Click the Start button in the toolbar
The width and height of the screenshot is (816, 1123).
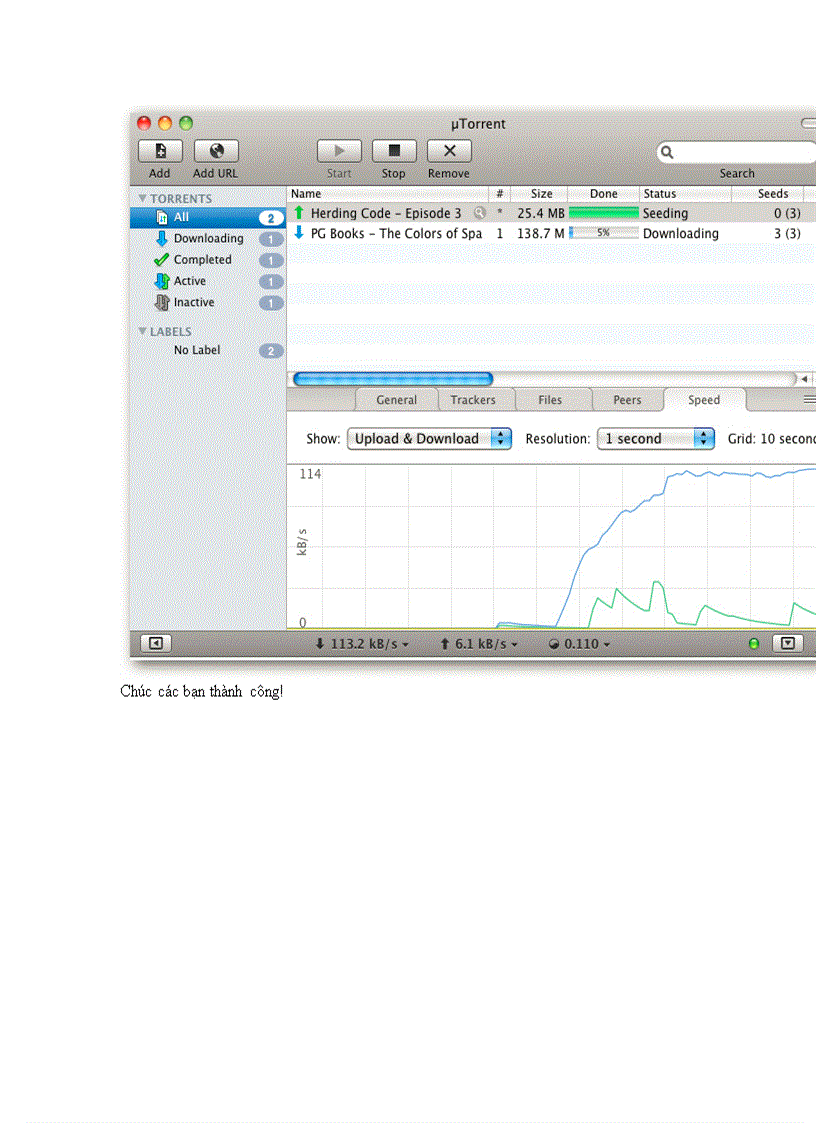click(338, 151)
